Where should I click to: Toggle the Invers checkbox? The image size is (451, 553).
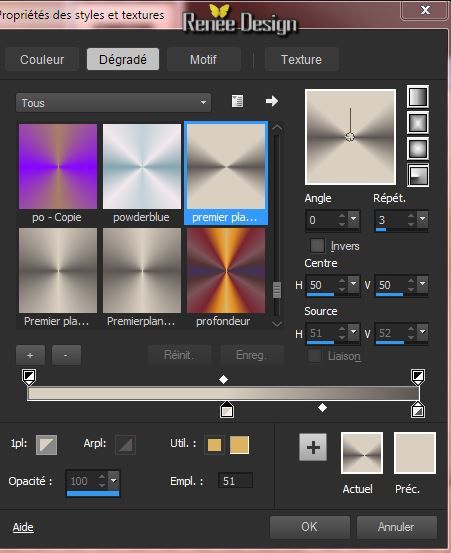[x=317, y=245]
